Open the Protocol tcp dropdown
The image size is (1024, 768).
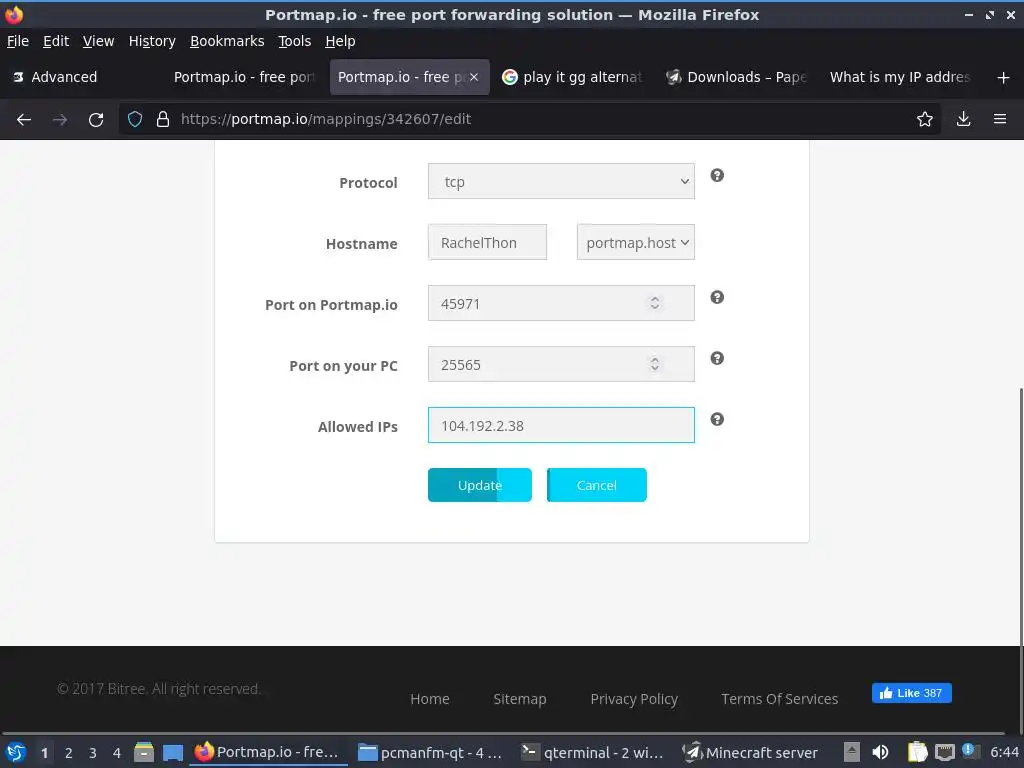click(x=561, y=182)
